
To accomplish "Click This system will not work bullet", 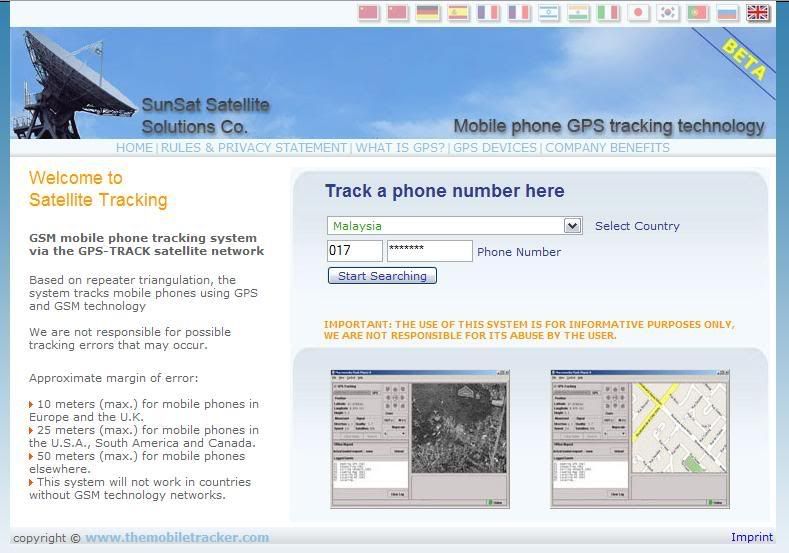I will [x=140, y=488].
